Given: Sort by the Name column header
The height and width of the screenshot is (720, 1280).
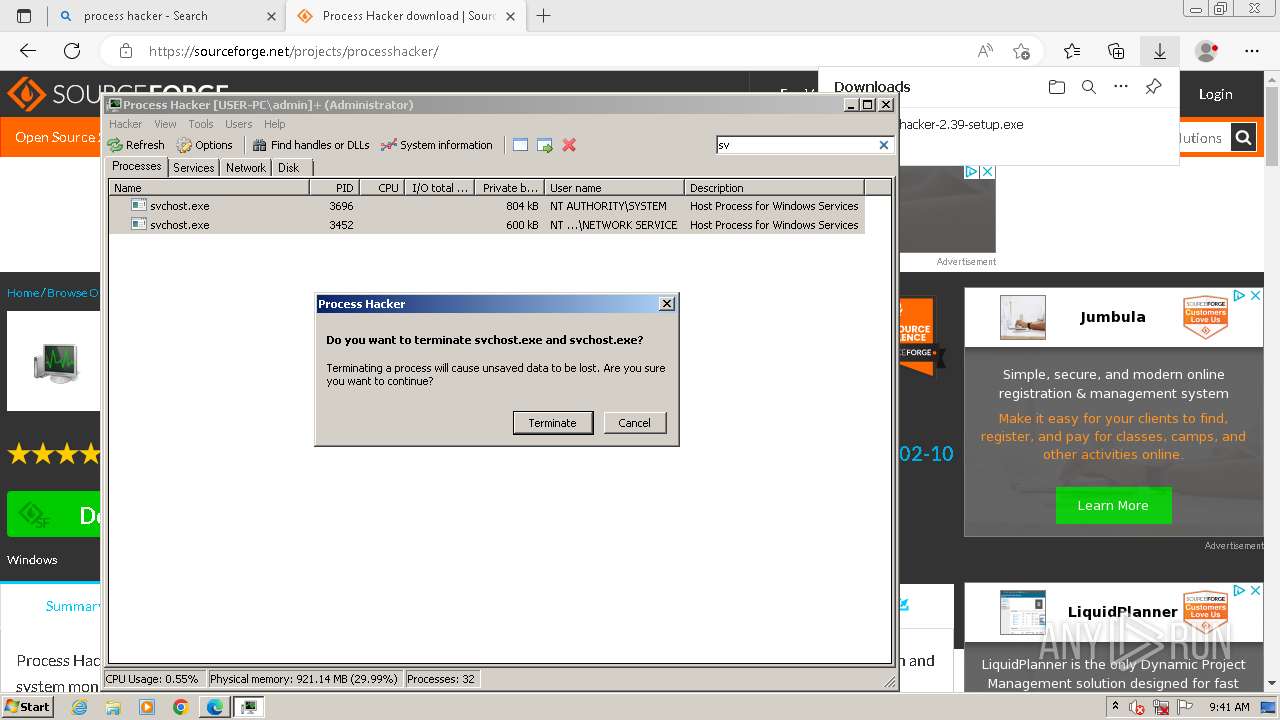Looking at the screenshot, I should [209, 187].
